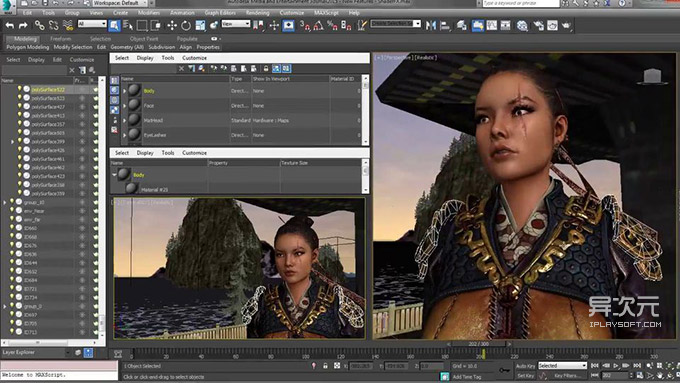Click the help search keyword field
This screenshot has height=383, width=680.
point(521,3)
